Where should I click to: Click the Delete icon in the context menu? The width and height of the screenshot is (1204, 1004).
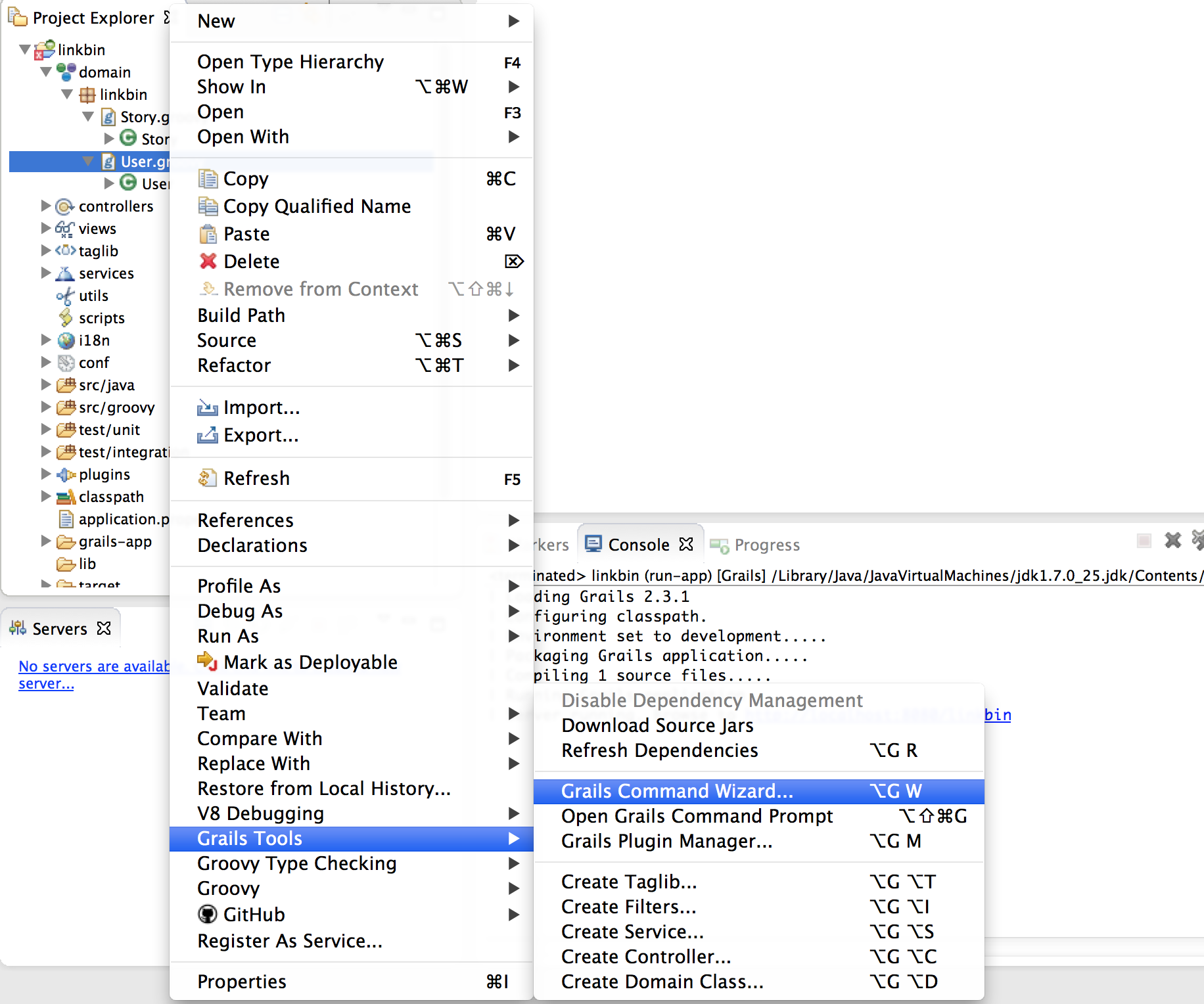[208, 261]
